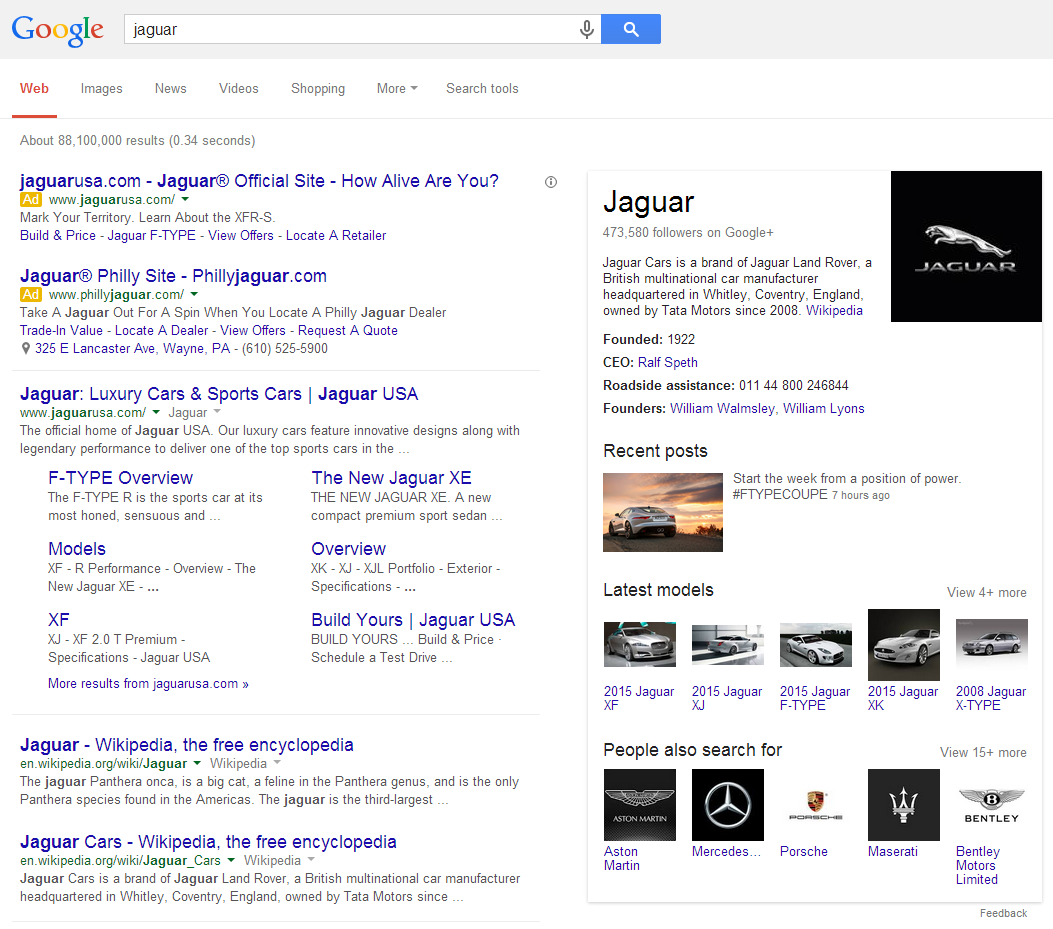Viewport: 1053px width, 929px height.
Task: Click Locate A Retailer ad sitelink
Action: pos(336,236)
